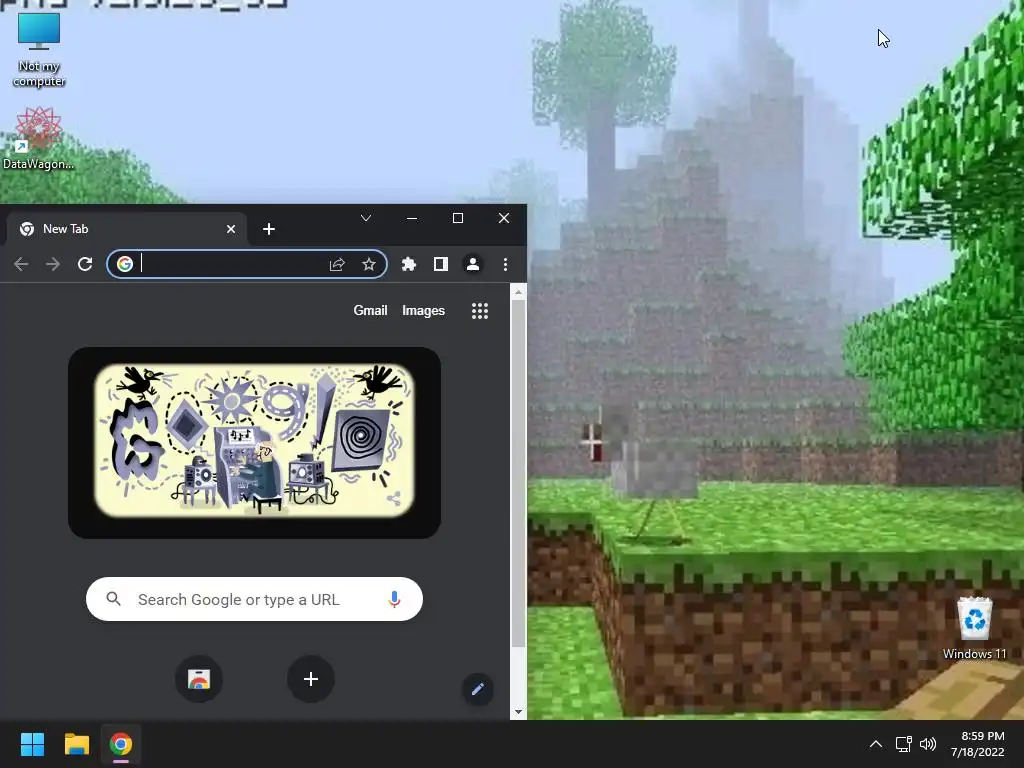Open the Images link

click(x=423, y=311)
